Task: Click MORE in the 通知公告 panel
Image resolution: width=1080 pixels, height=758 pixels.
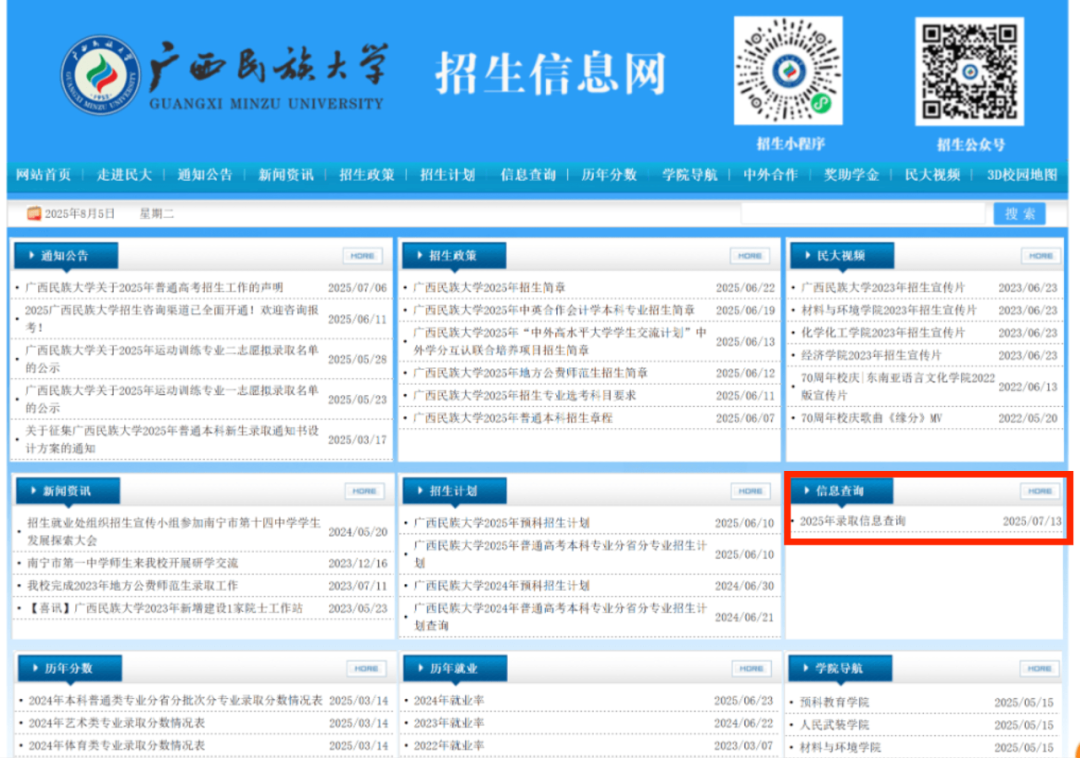Action: [362, 256]
